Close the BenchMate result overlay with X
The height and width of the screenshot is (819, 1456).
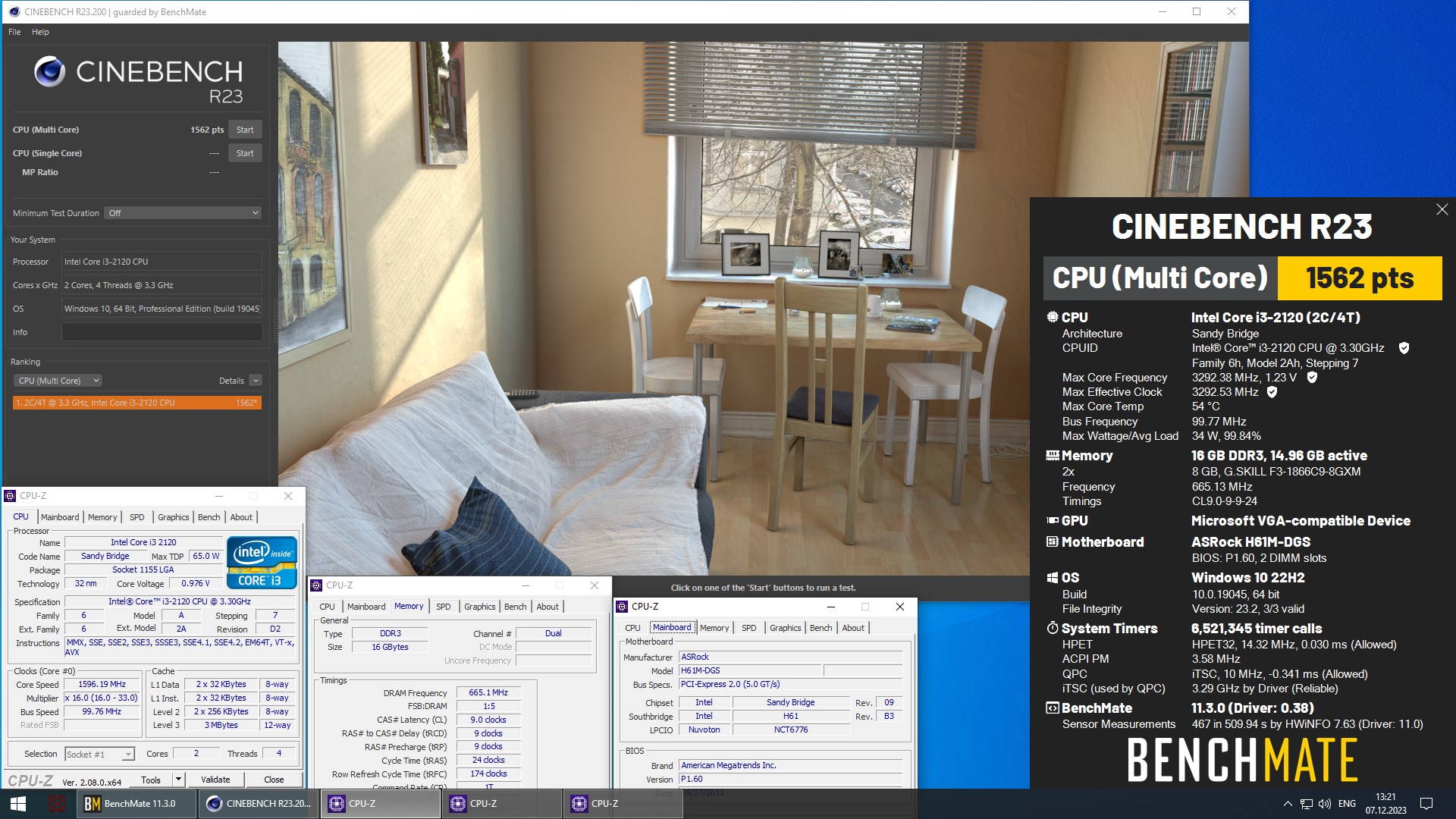(1442, 209)
